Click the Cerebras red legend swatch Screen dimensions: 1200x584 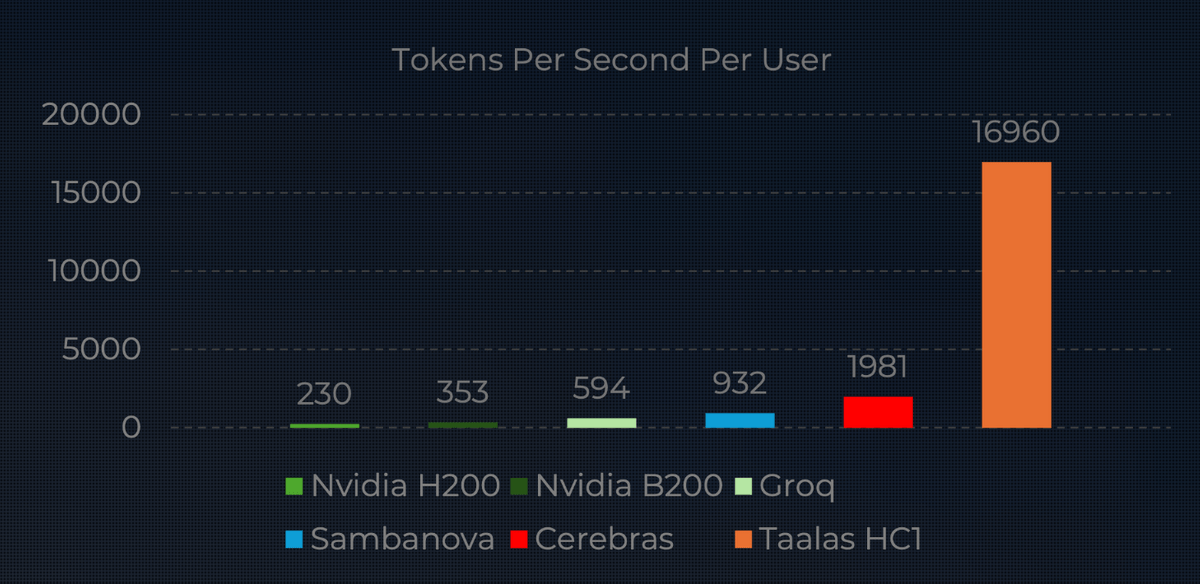click(x=519, y=540)
